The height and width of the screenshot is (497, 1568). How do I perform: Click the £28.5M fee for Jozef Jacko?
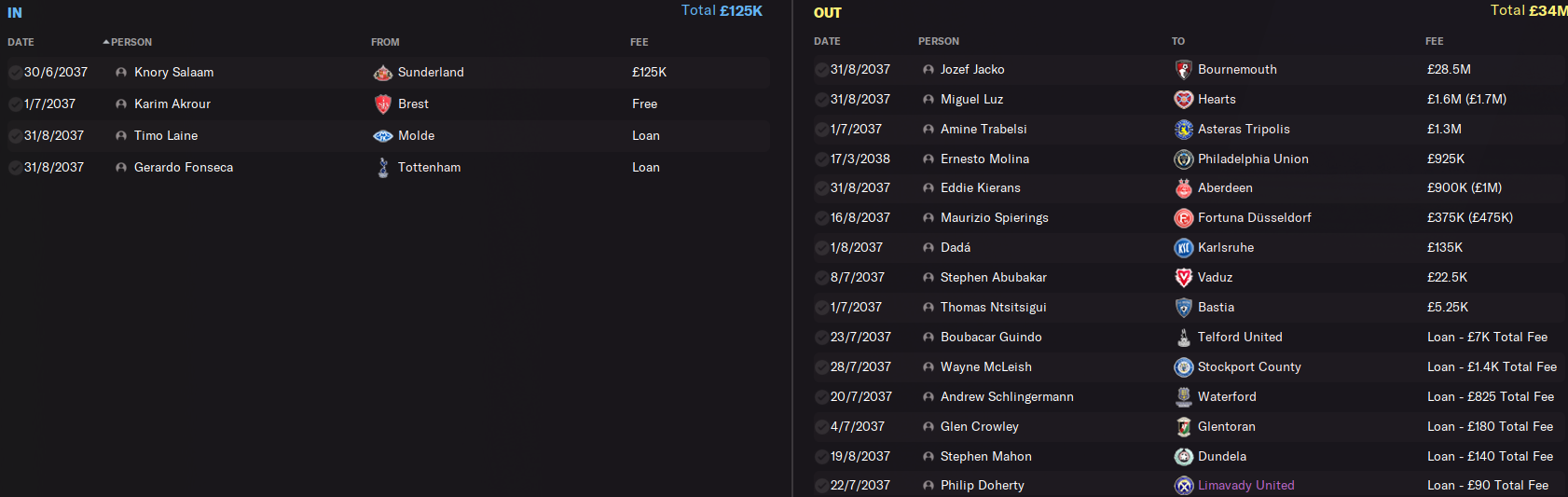point(1449,70)
